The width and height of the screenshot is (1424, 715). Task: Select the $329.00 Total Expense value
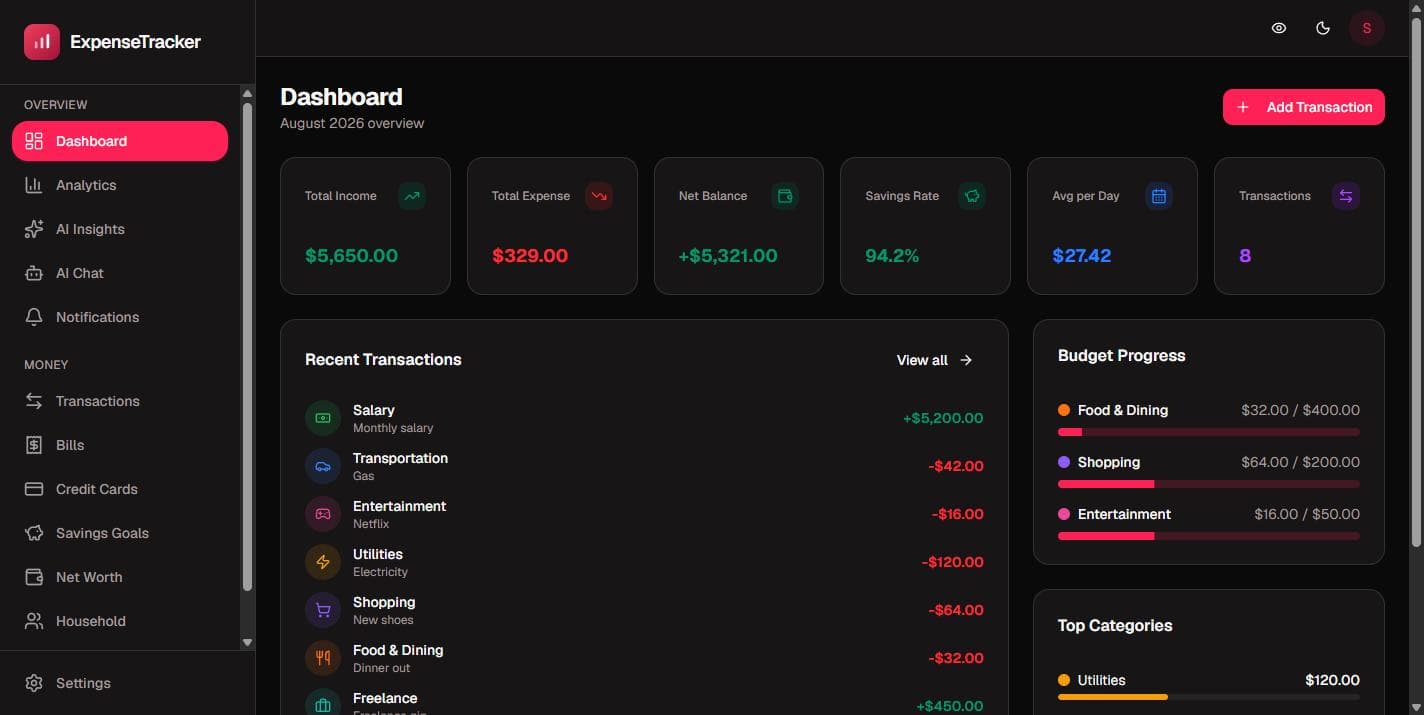pyautogui.click(x=530, y=256)
